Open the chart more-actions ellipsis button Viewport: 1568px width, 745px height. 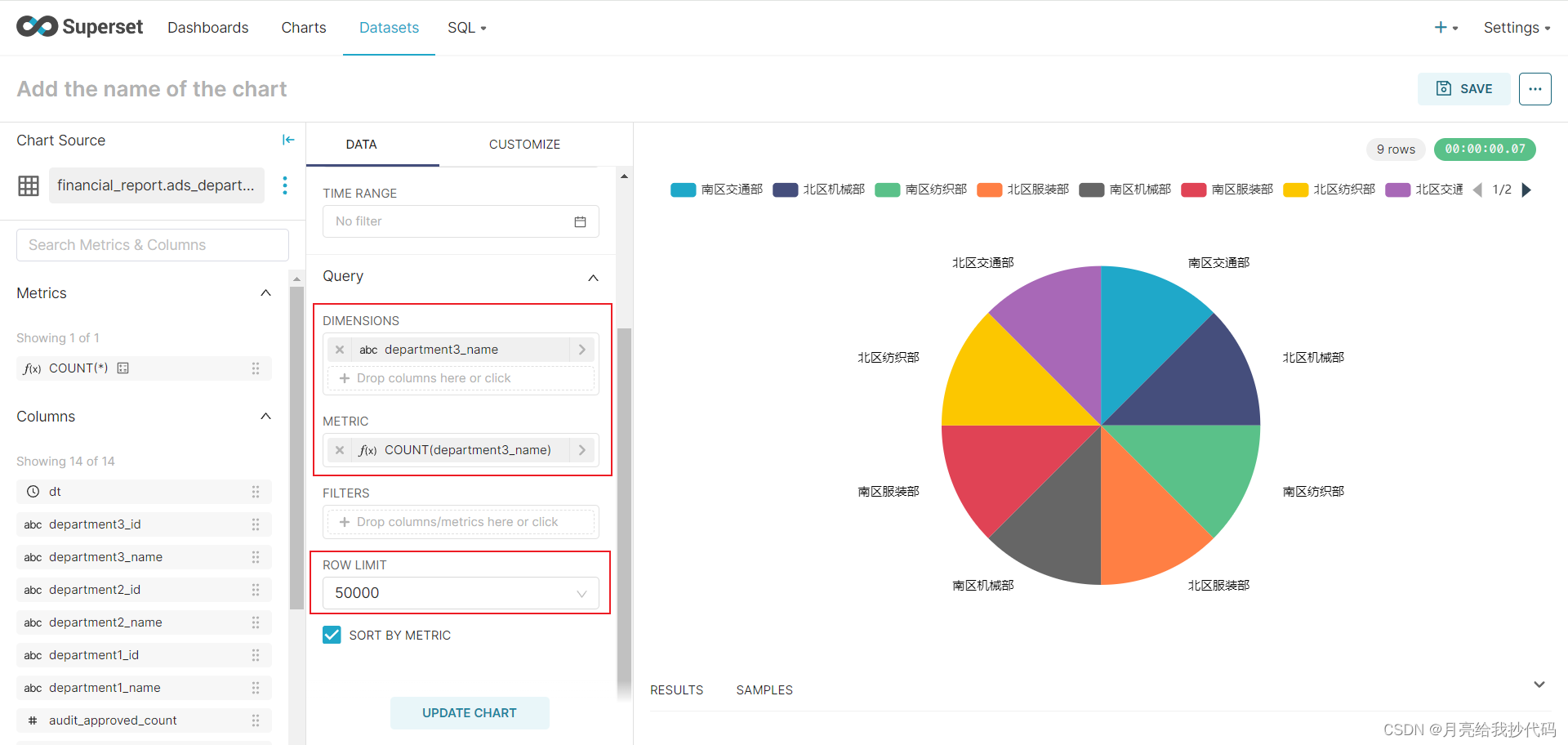click(1535, 89)
